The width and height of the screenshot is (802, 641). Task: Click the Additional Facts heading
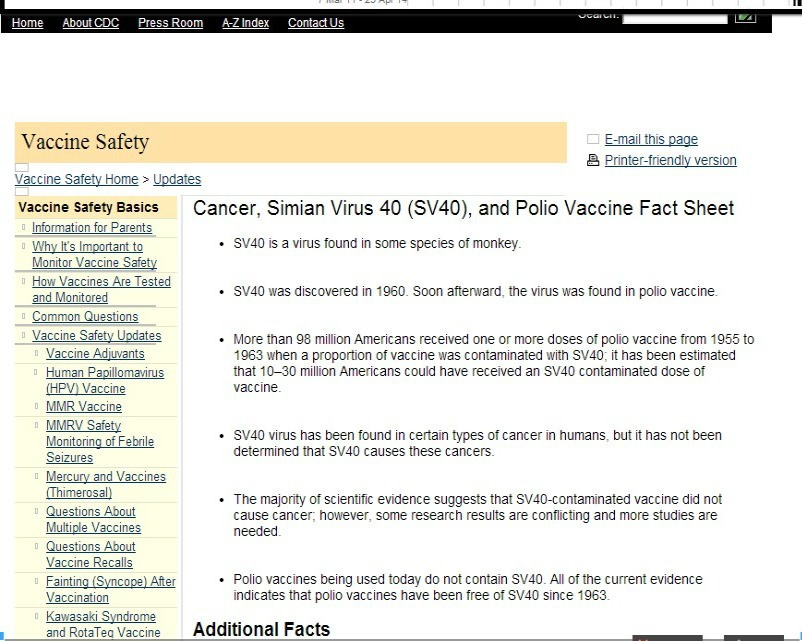261,629
